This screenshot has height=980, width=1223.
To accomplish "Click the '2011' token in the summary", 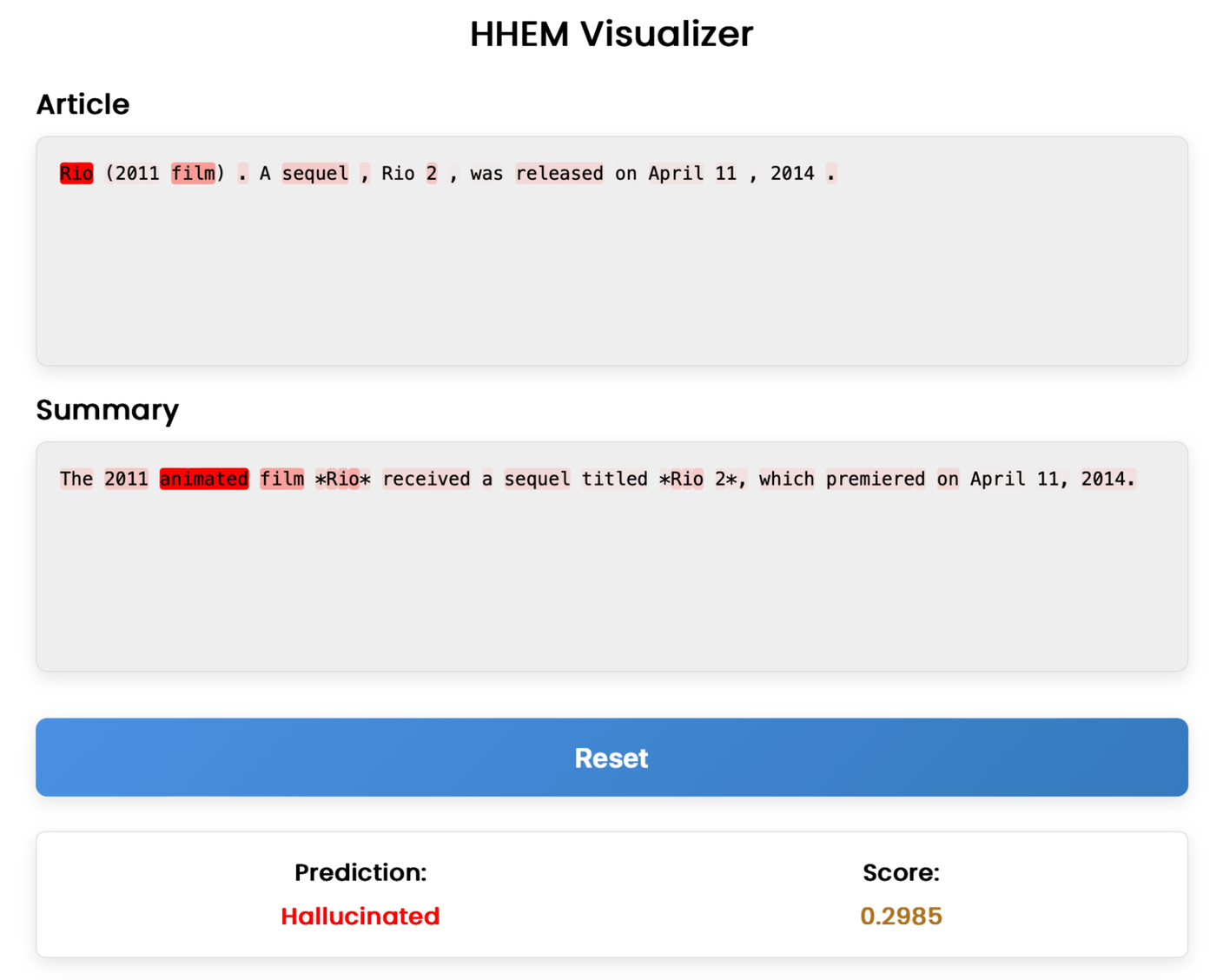I will pos(126,479).
